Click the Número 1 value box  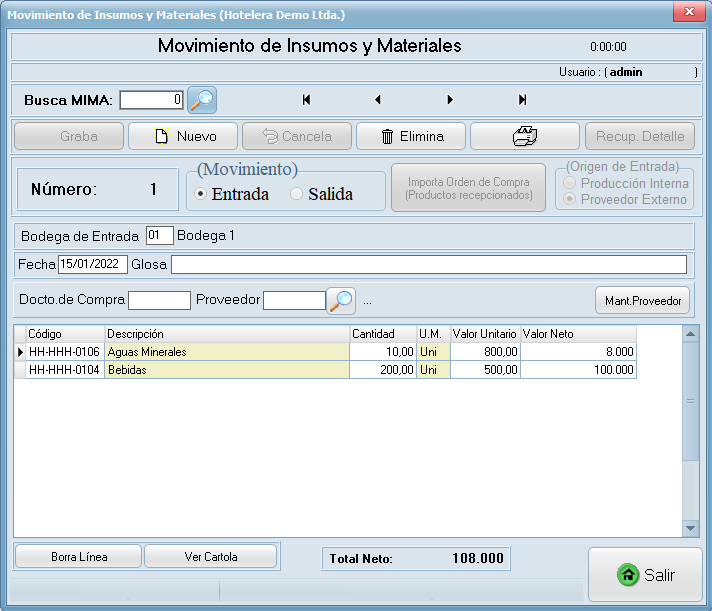pos(98,189)
